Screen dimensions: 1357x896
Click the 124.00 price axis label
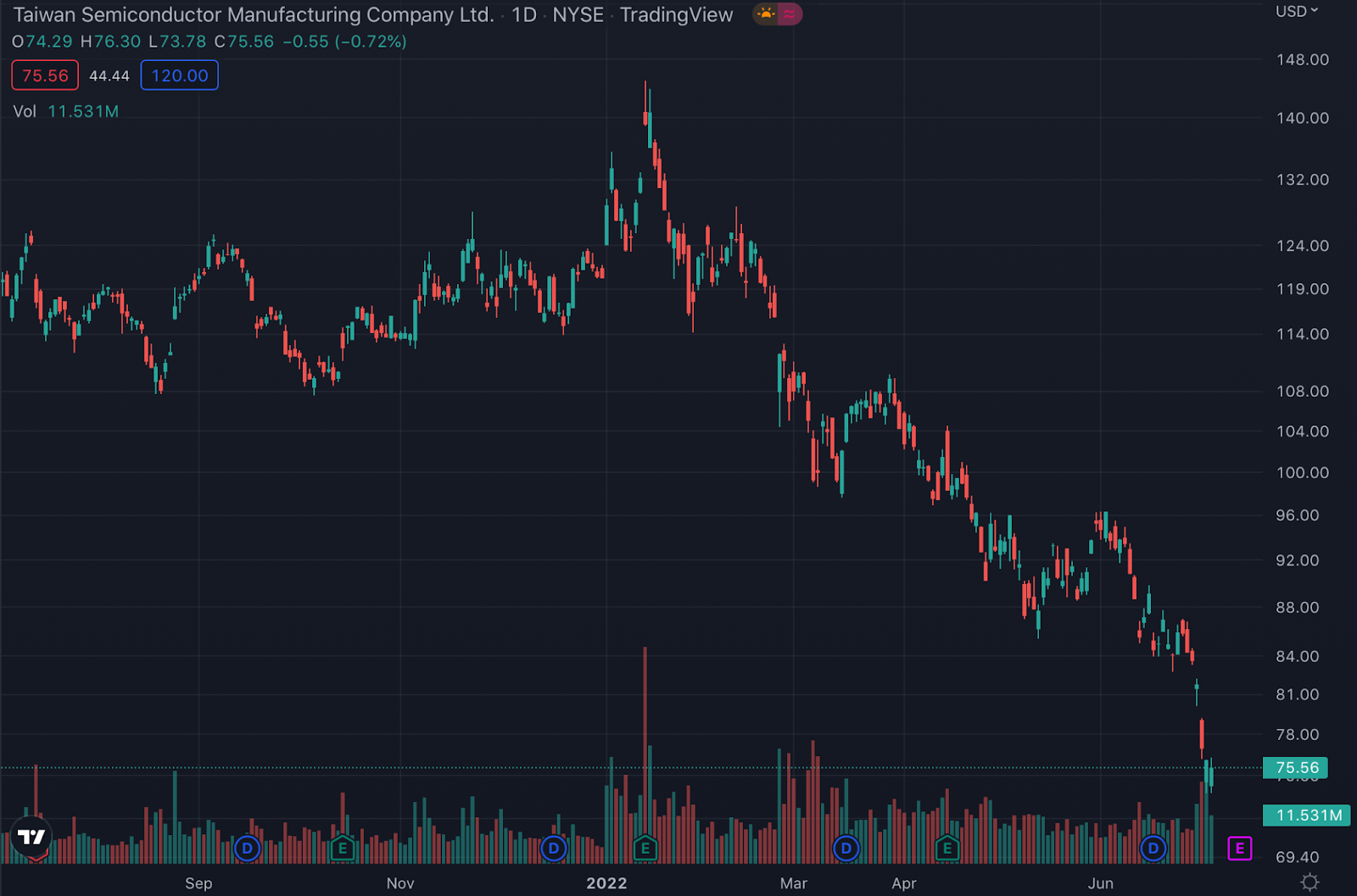click(x=1302, y=246)
